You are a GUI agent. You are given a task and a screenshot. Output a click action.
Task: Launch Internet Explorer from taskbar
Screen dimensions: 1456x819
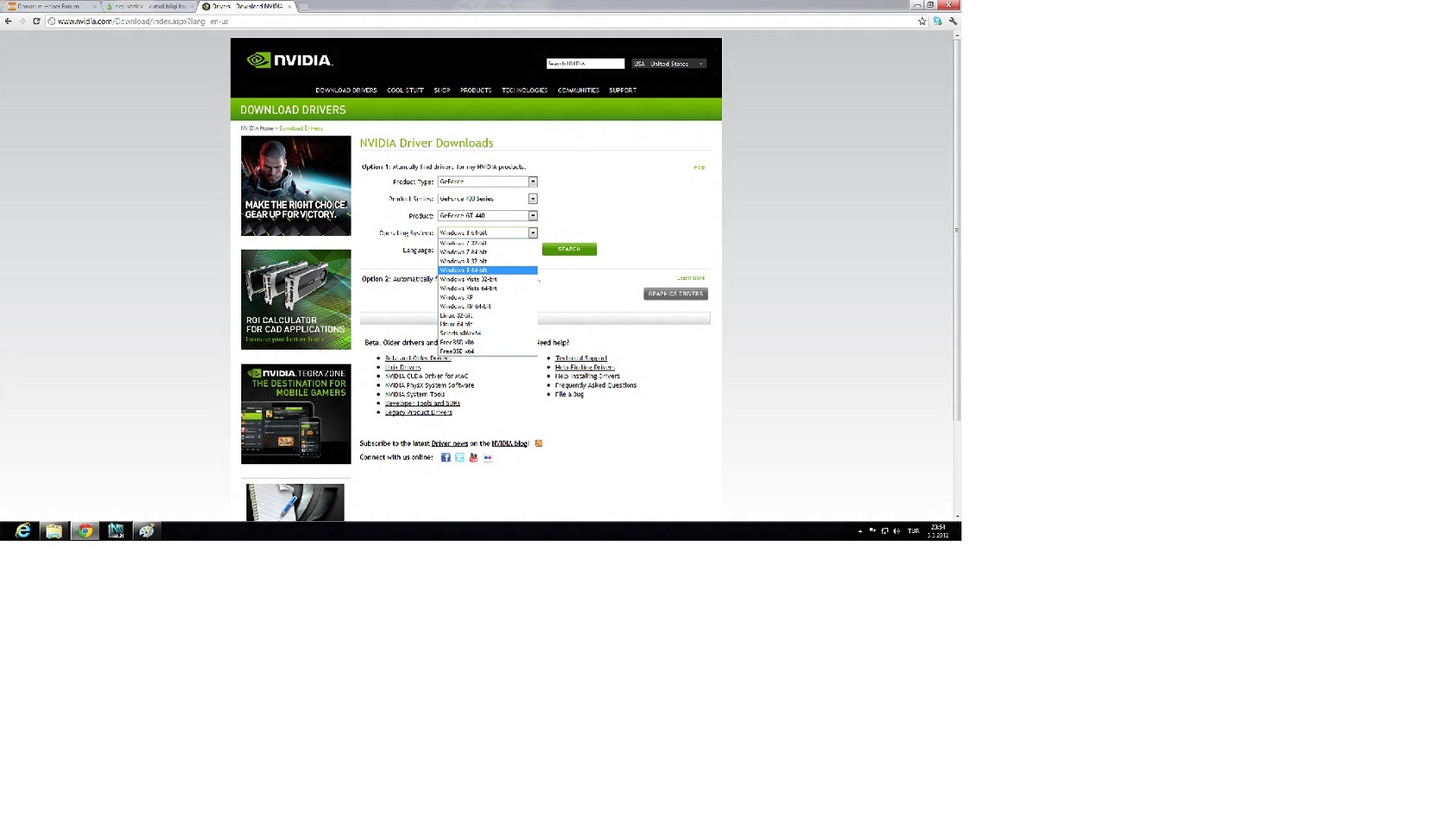click(23, 531)
